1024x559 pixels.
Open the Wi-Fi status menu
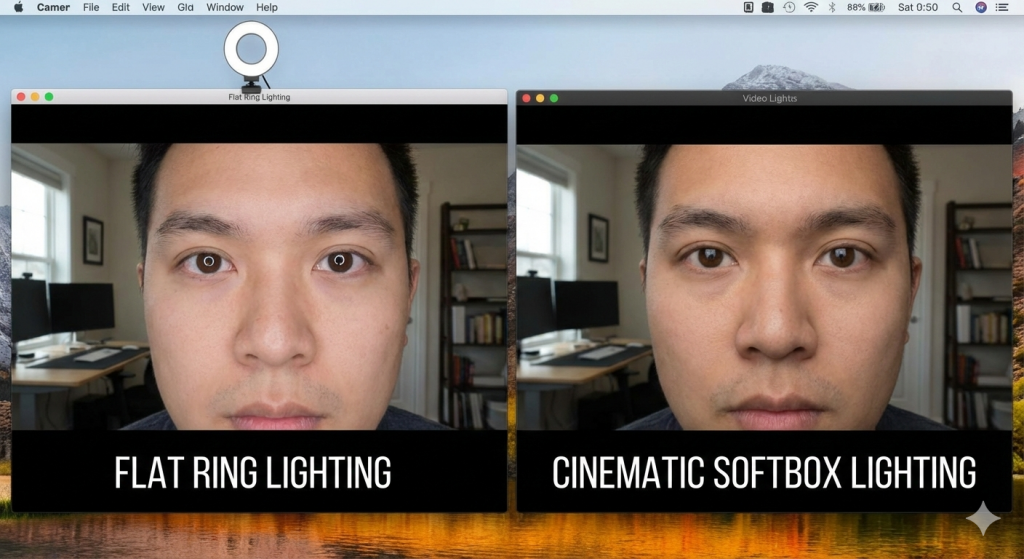810,7
